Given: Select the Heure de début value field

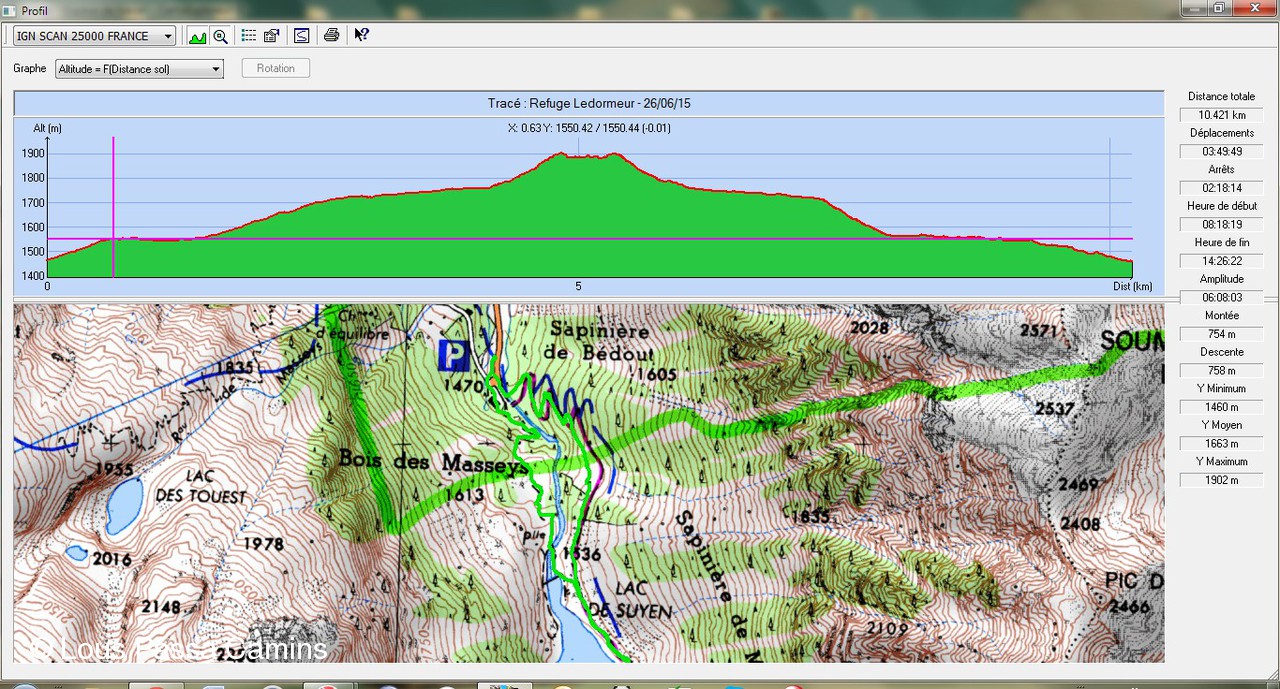Looking at the screenshot, I should click(x=1221, y=225).
